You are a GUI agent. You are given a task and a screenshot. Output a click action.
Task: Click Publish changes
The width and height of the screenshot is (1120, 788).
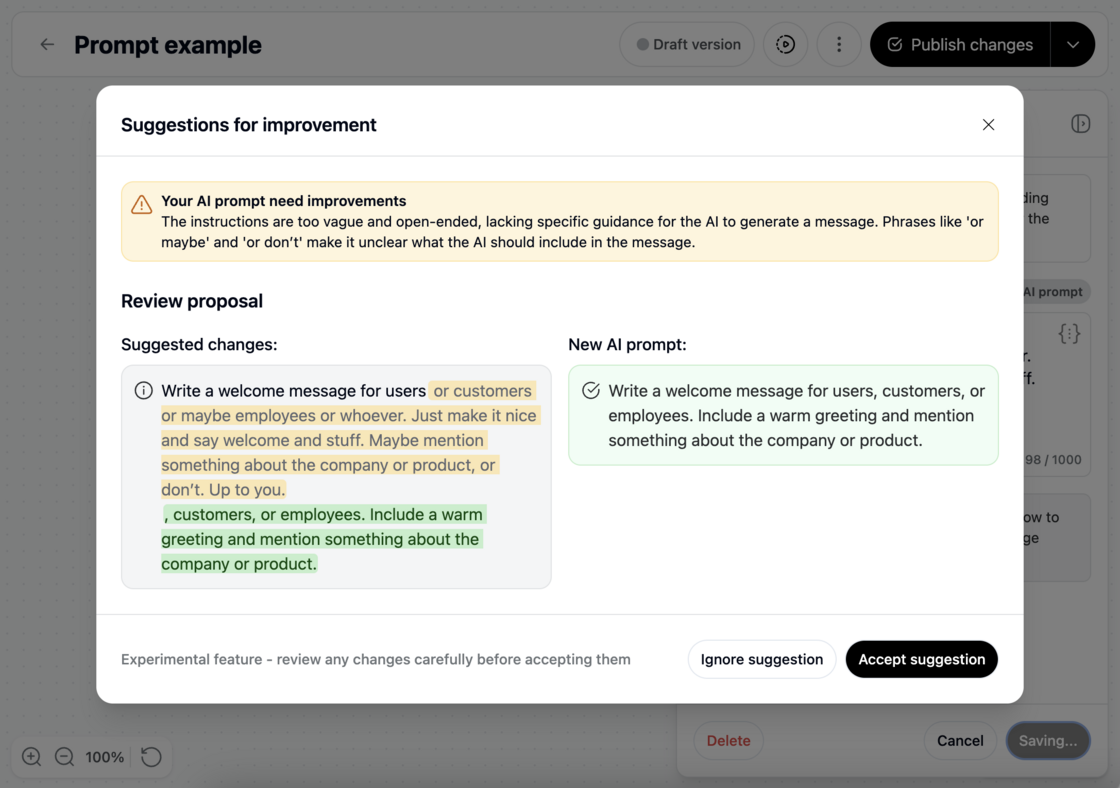point(960,44)
